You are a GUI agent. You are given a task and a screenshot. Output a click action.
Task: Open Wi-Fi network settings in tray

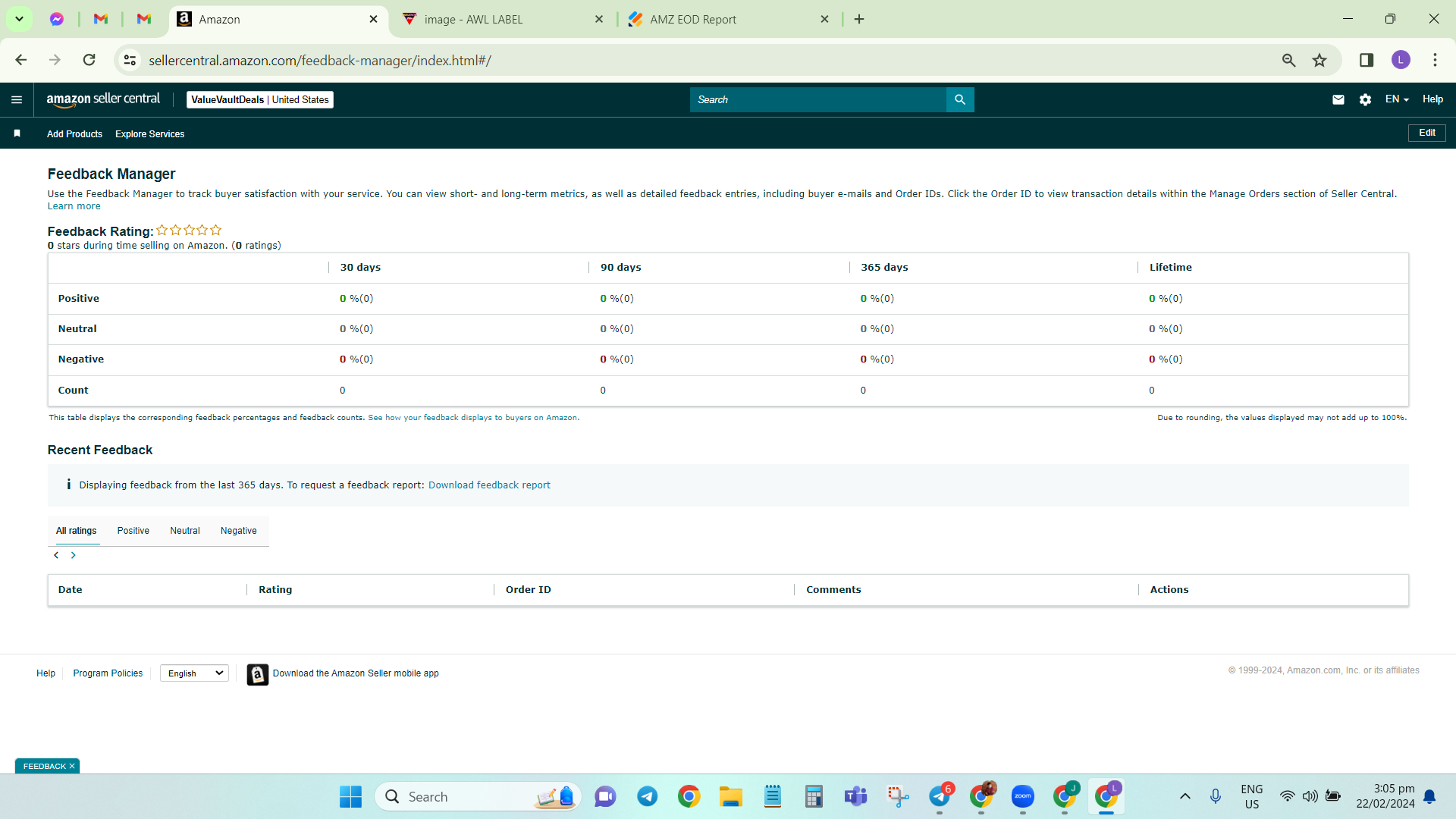1287,796
